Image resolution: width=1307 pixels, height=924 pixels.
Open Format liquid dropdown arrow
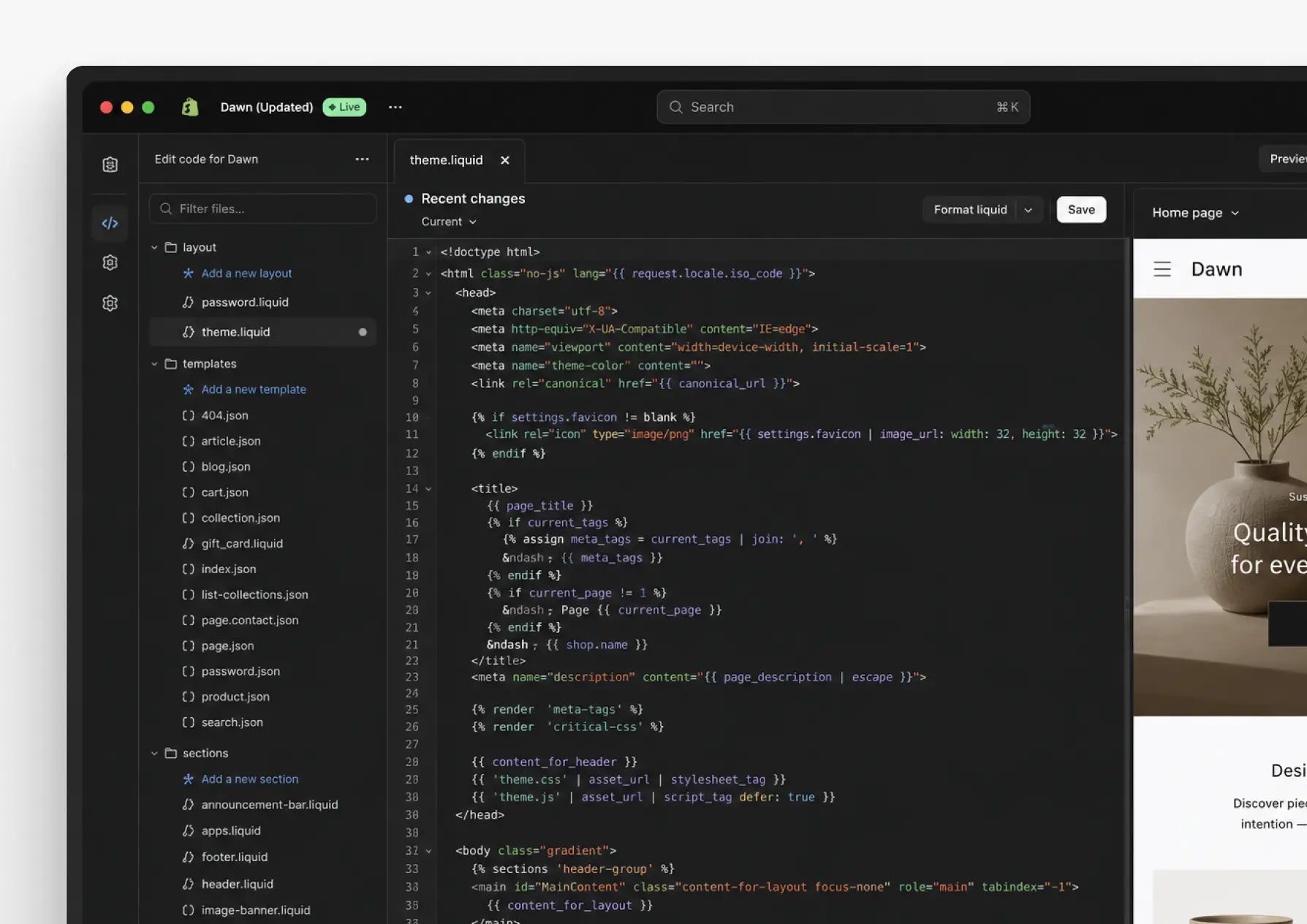[1028, 210]
